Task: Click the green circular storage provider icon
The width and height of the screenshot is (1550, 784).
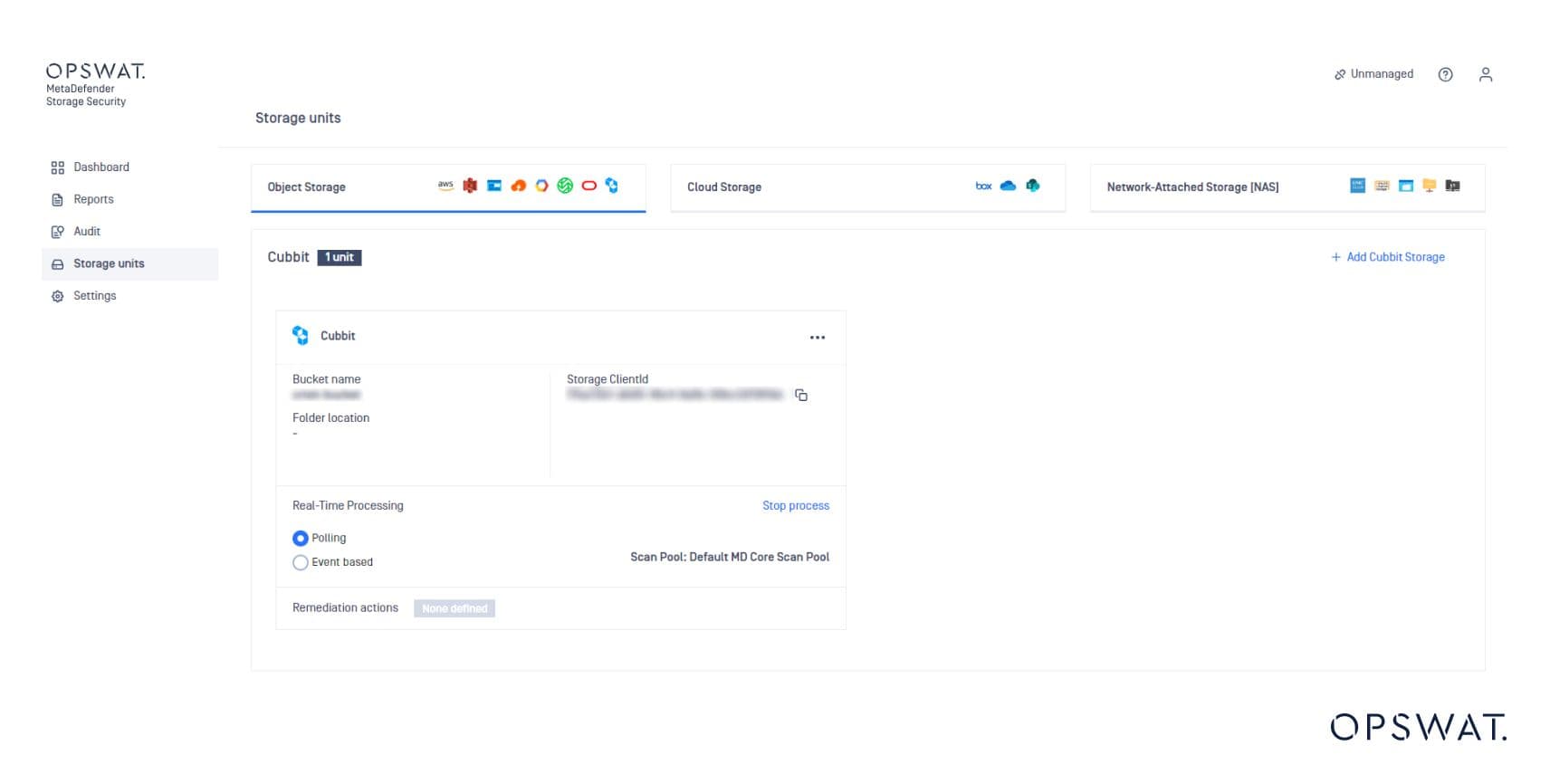Action: (565, 186)
